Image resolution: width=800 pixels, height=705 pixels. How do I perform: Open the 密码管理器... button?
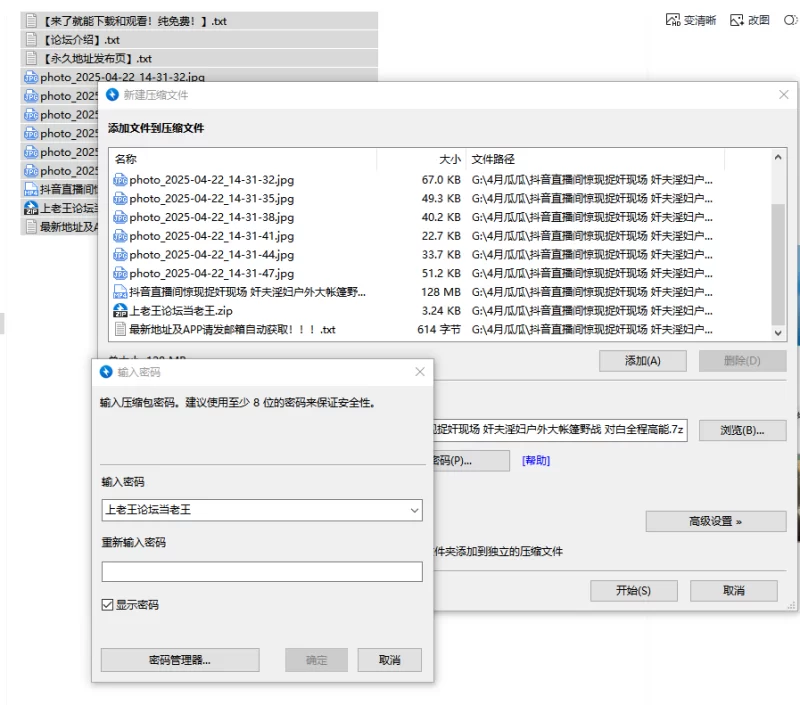[180, 660]
